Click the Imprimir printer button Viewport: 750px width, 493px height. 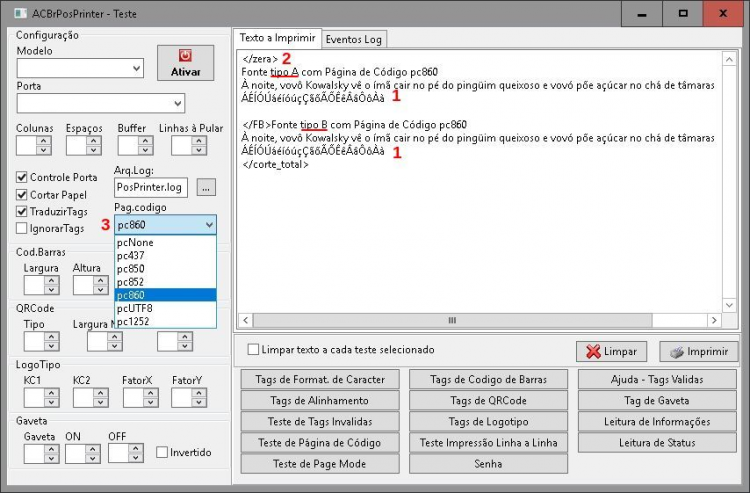click(698, 351)
